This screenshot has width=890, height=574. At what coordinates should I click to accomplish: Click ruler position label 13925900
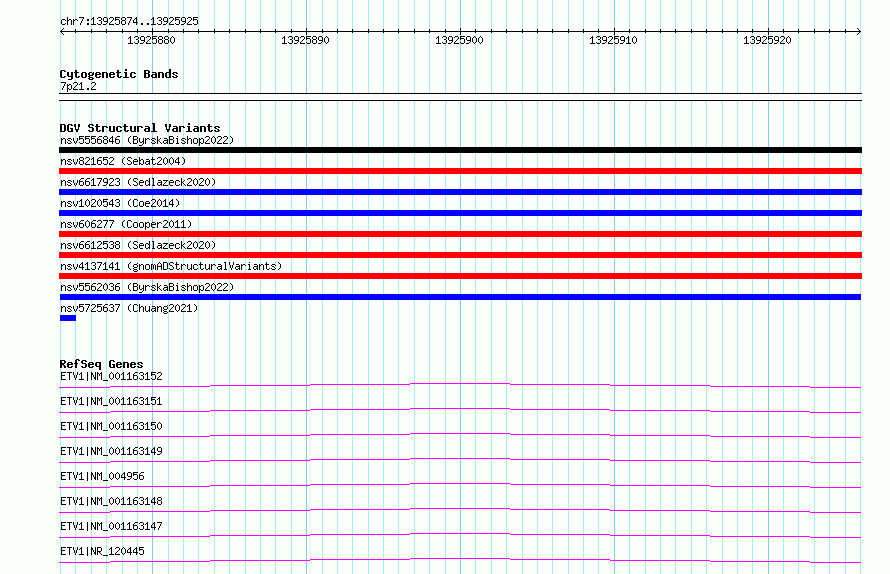(x=459, y=40)
